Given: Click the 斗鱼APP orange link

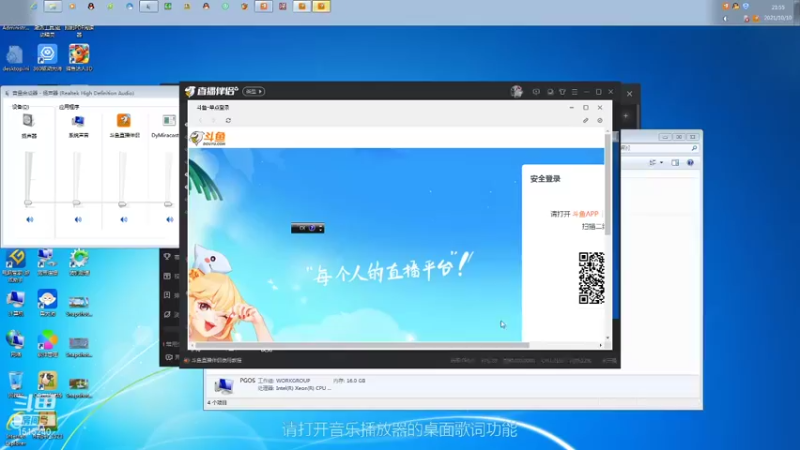Looking at the screenshot, I should point(585,214).
